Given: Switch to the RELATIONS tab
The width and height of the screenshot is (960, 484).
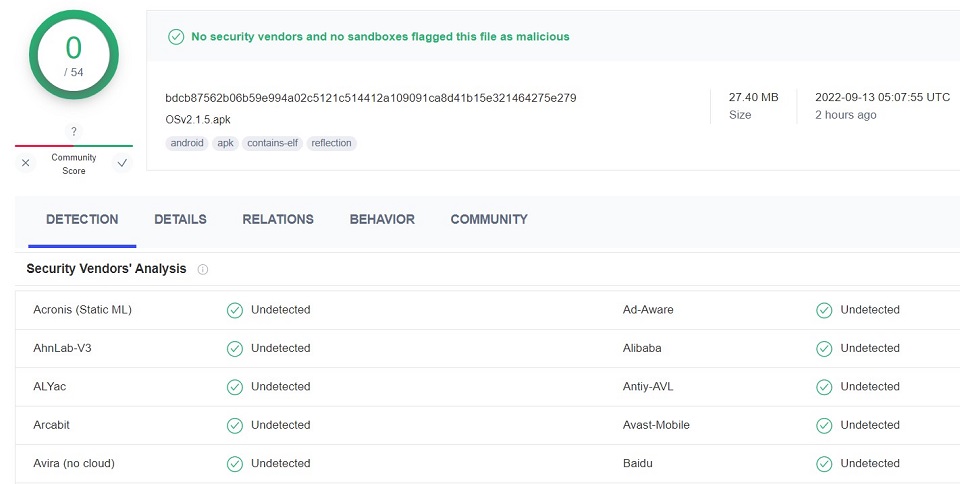Looking at the screenshot, I should (x=278, y=219).
